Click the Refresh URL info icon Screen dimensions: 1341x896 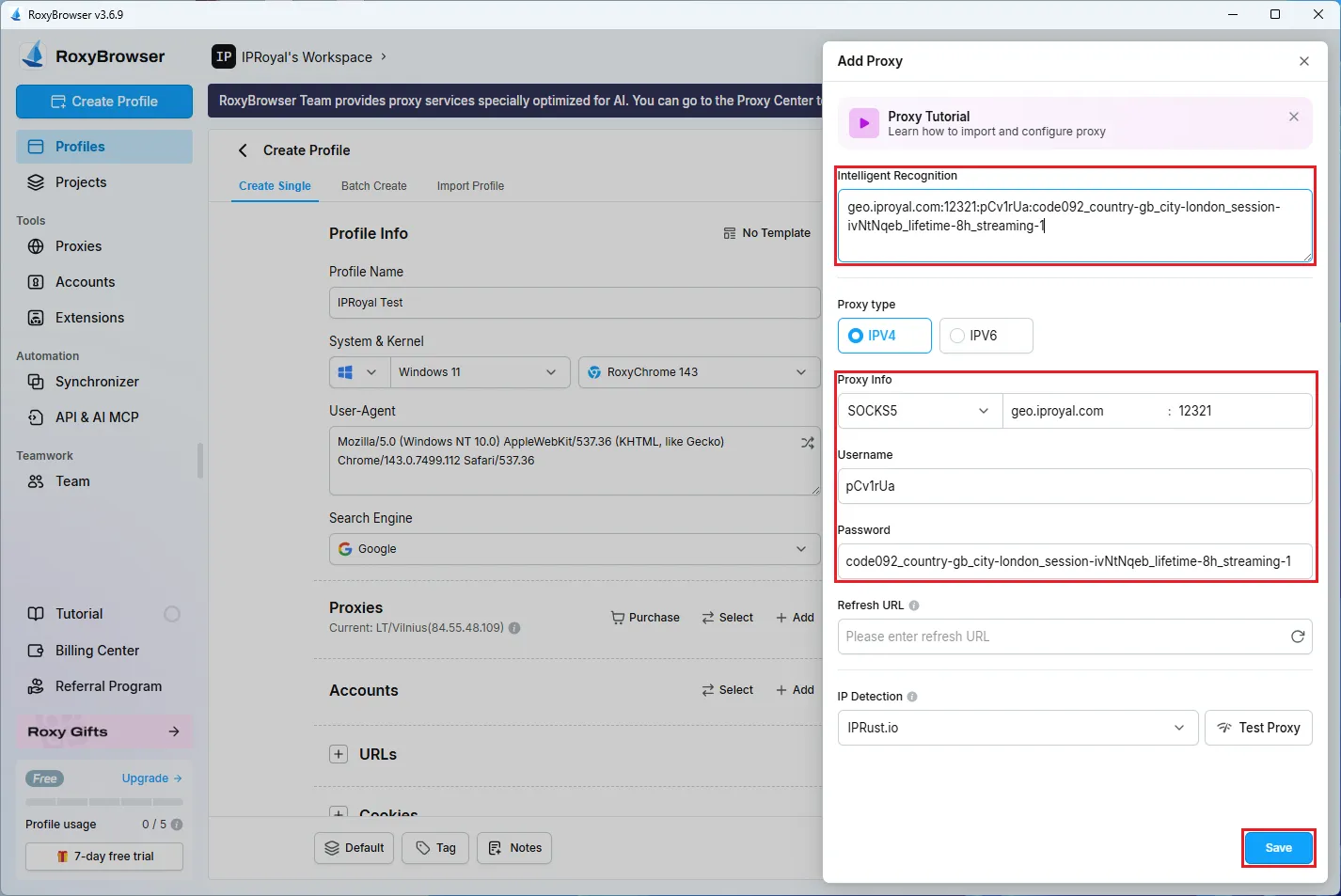click(914, 605)
